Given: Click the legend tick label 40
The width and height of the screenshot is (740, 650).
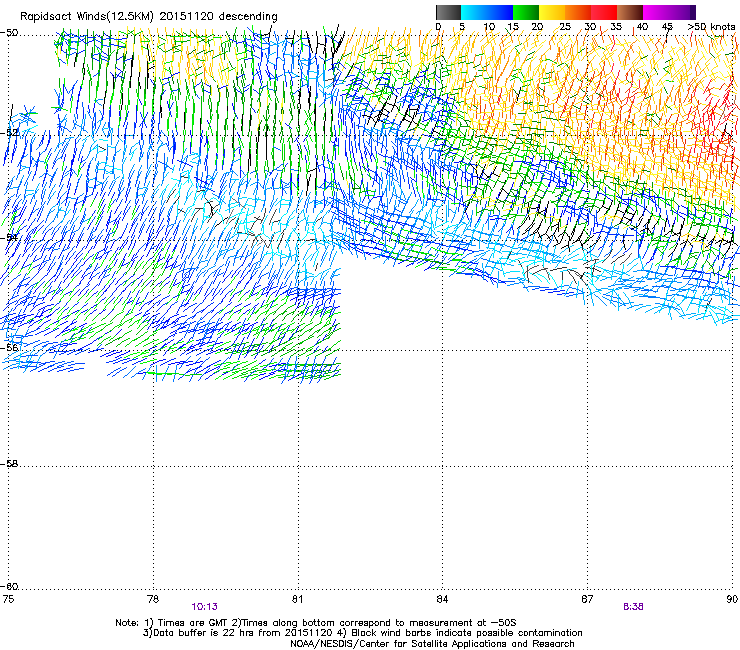Looking at the screenshot, I should 643,27.
